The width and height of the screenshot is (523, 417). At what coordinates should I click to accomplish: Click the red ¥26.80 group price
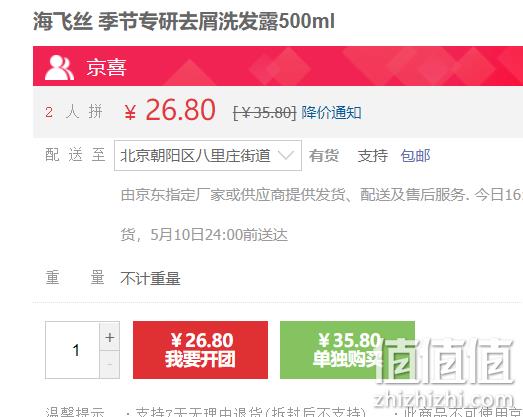[x=169, y=110]
